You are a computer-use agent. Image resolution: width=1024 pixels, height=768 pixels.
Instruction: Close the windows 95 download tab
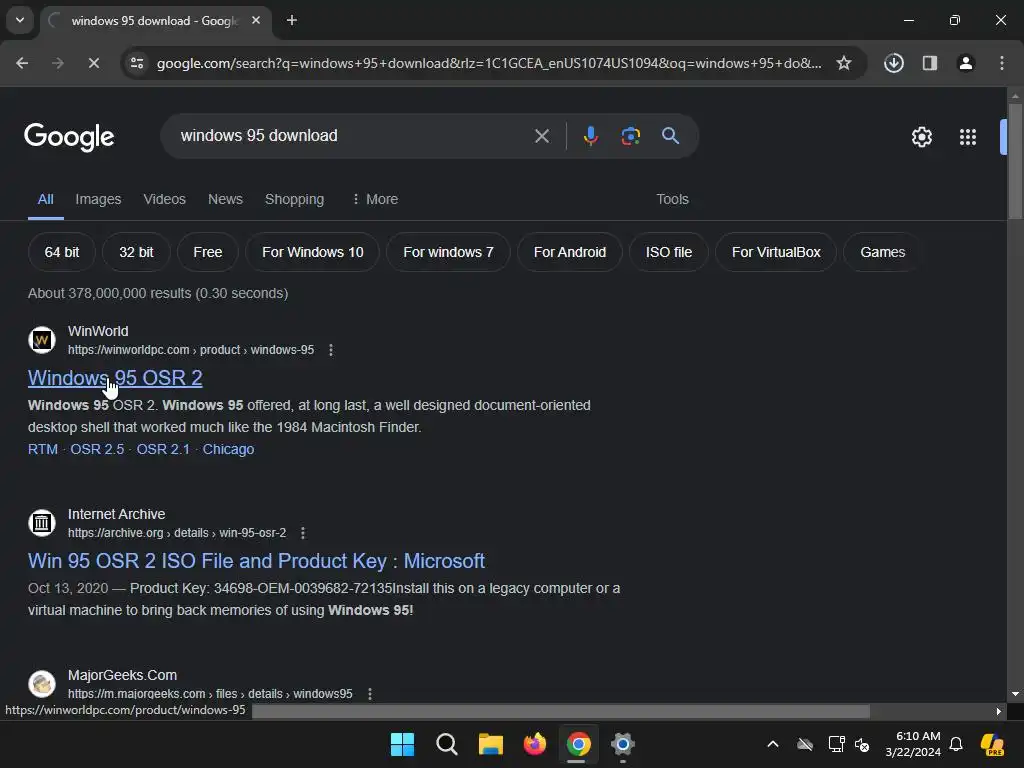coord(256,20)
